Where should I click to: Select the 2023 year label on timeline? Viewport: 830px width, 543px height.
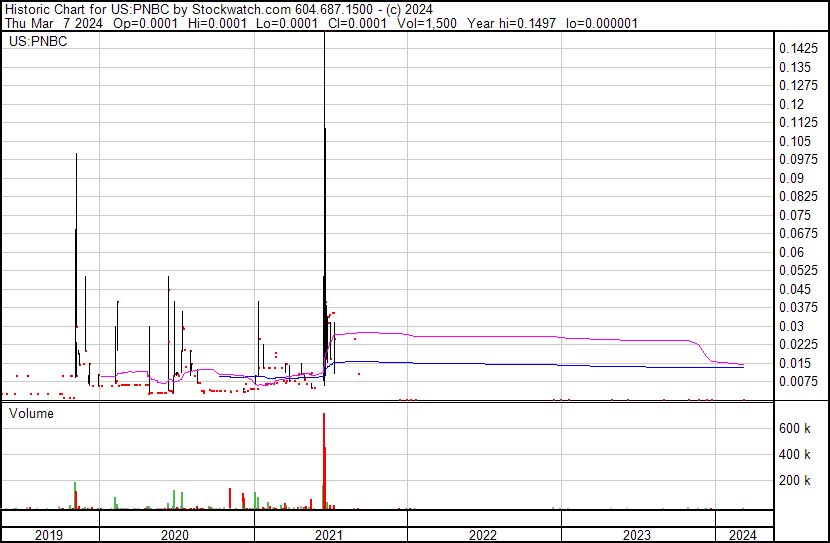[637, 535]
